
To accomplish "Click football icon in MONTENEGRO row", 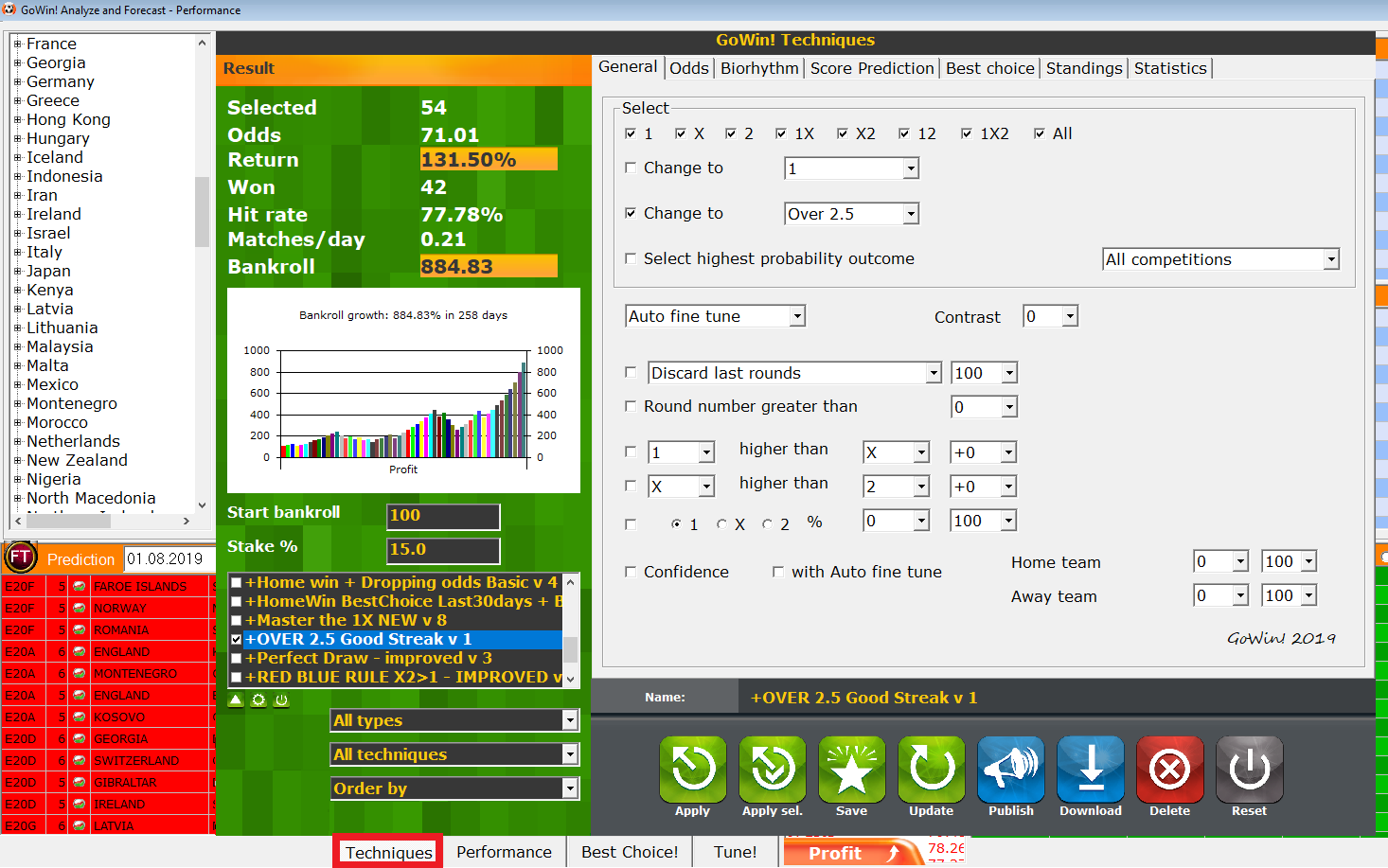I will [80, 673].
